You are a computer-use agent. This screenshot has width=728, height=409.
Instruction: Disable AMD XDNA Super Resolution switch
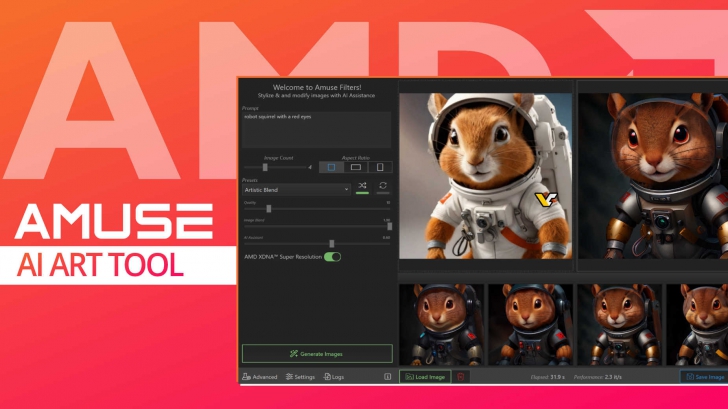(332, 257)
